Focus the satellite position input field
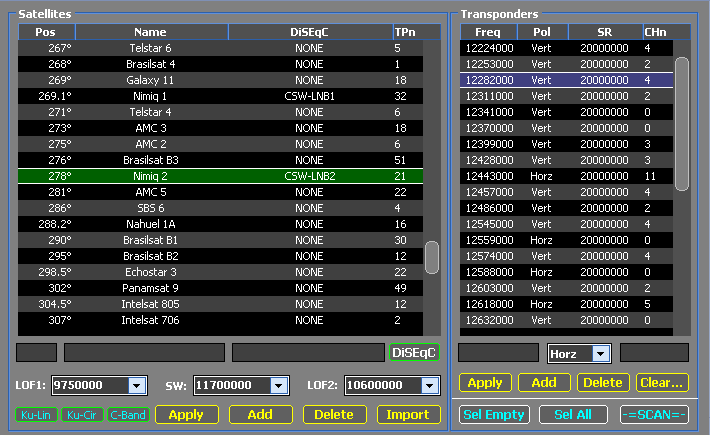This screenshot has height=436, width=710. pyautogui.click(x=37, y=353)
